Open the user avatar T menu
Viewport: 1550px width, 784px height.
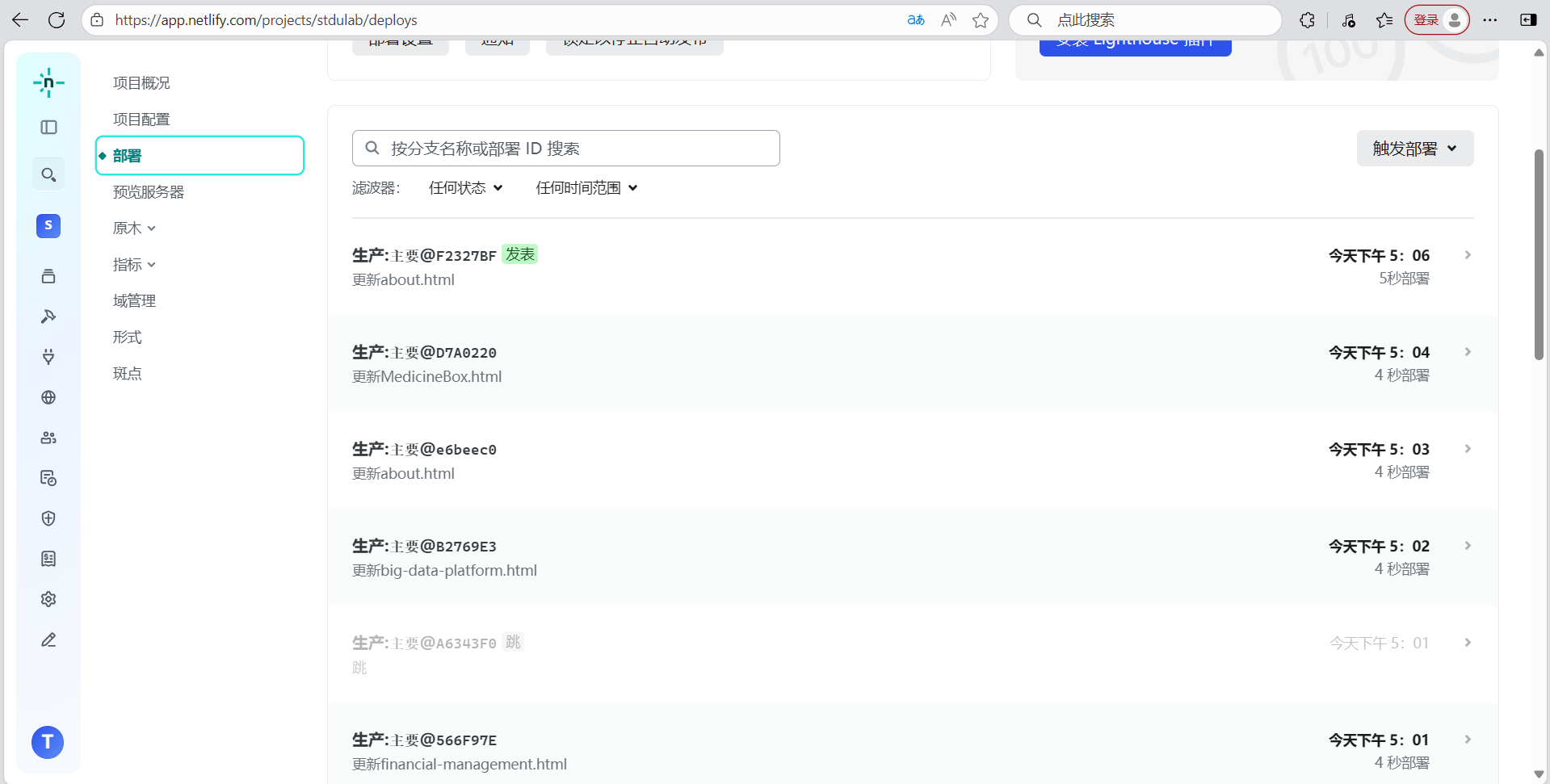pos(48,742)
